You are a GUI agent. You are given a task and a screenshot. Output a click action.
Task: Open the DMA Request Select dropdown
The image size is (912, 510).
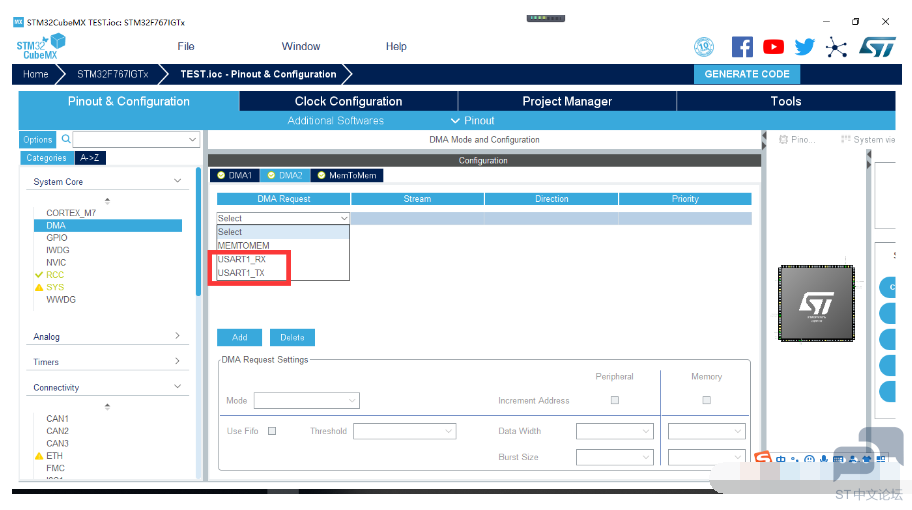[283, 218]
